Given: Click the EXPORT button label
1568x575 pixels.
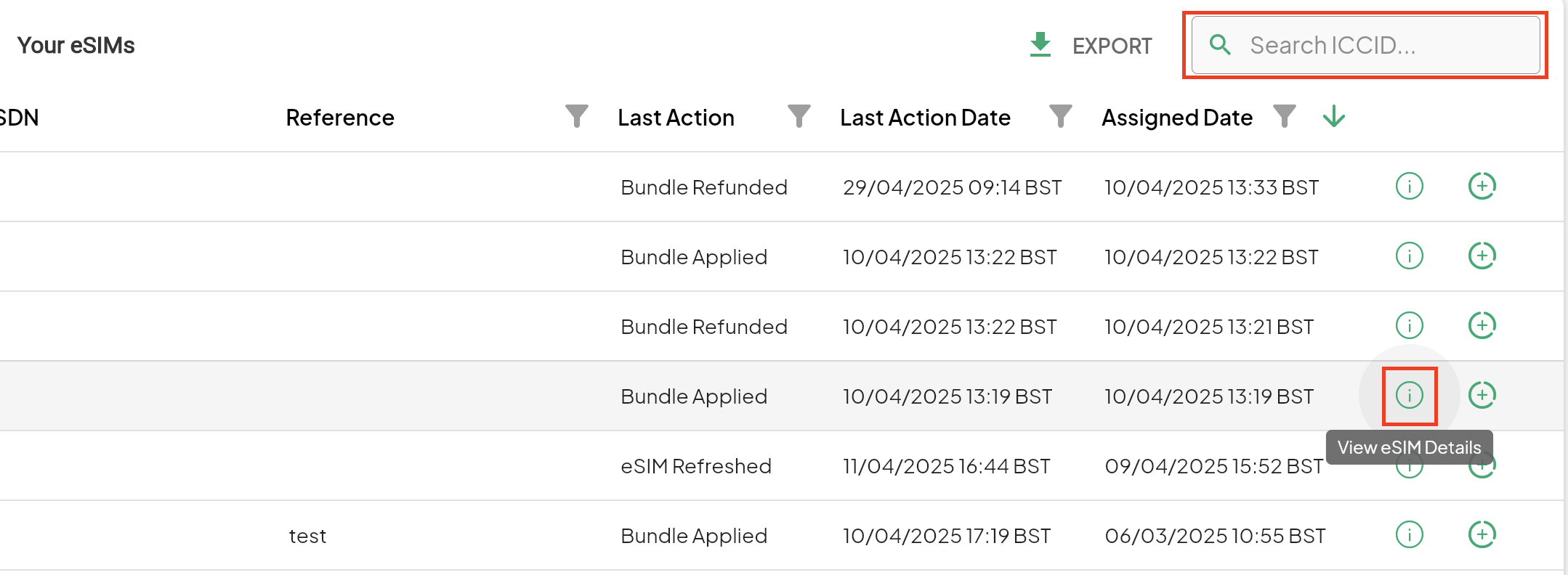Looking at the screenshot, I should (1112, 46).
